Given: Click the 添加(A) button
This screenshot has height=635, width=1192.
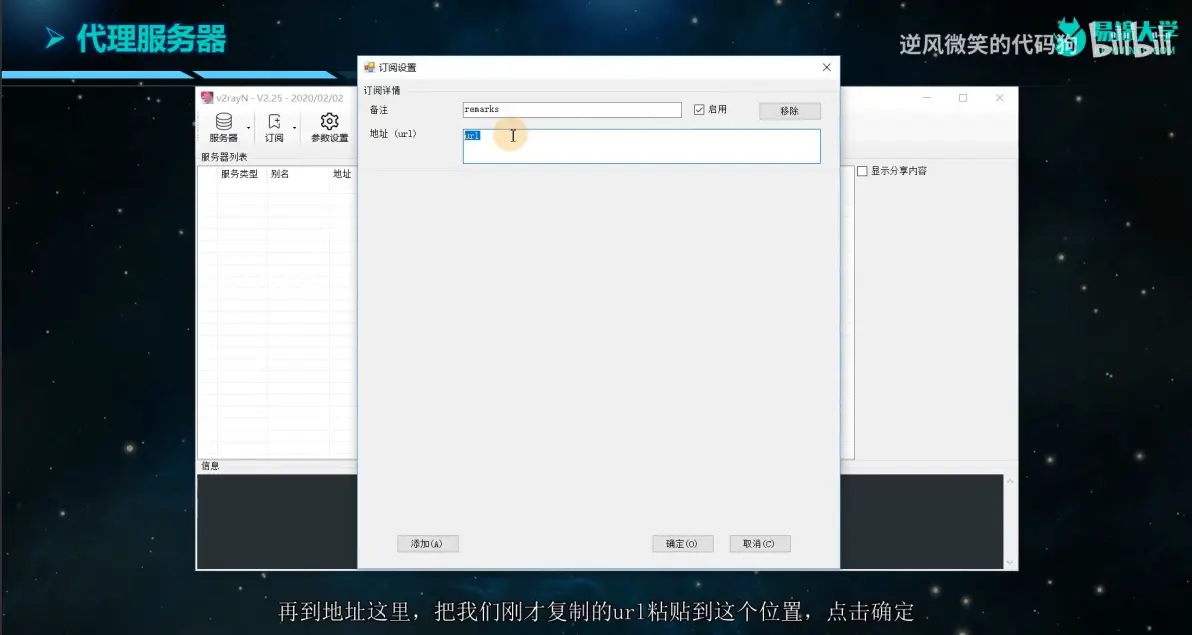Looking at the screenshot, I should point(427,544).
